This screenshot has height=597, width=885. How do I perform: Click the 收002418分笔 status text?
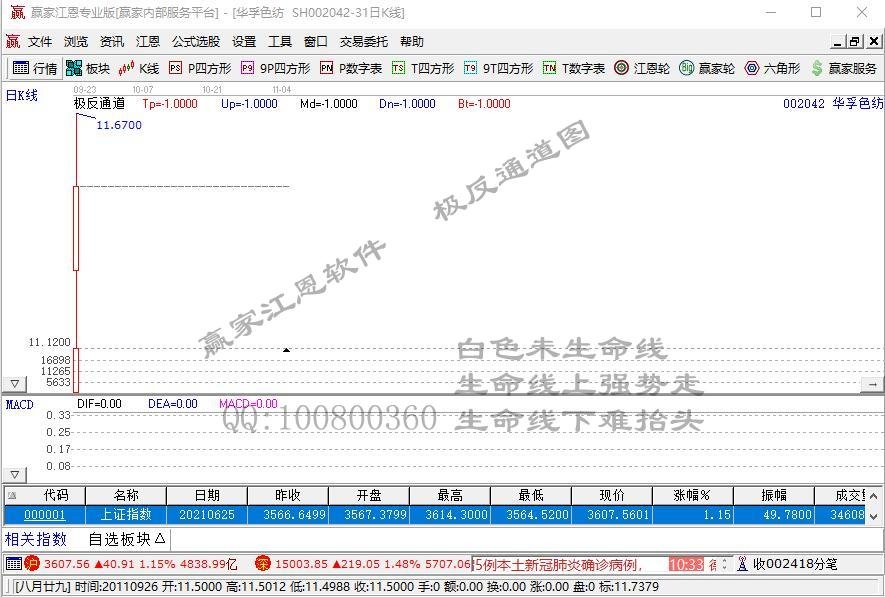click(x=795, y=564)
